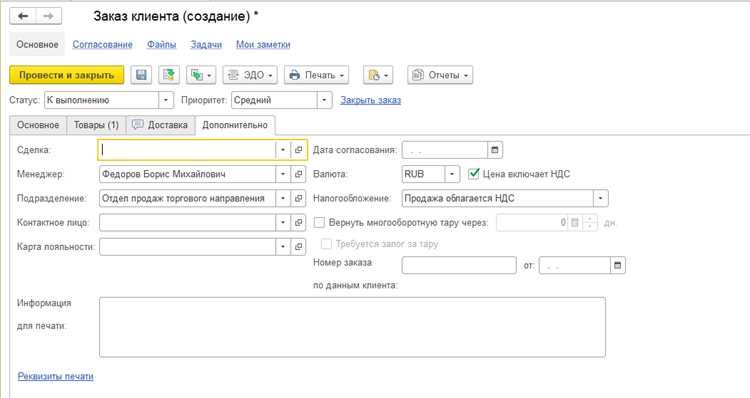Click the post document icon beside save
Viewport: 750px width, 398px height.
[169, 75]
